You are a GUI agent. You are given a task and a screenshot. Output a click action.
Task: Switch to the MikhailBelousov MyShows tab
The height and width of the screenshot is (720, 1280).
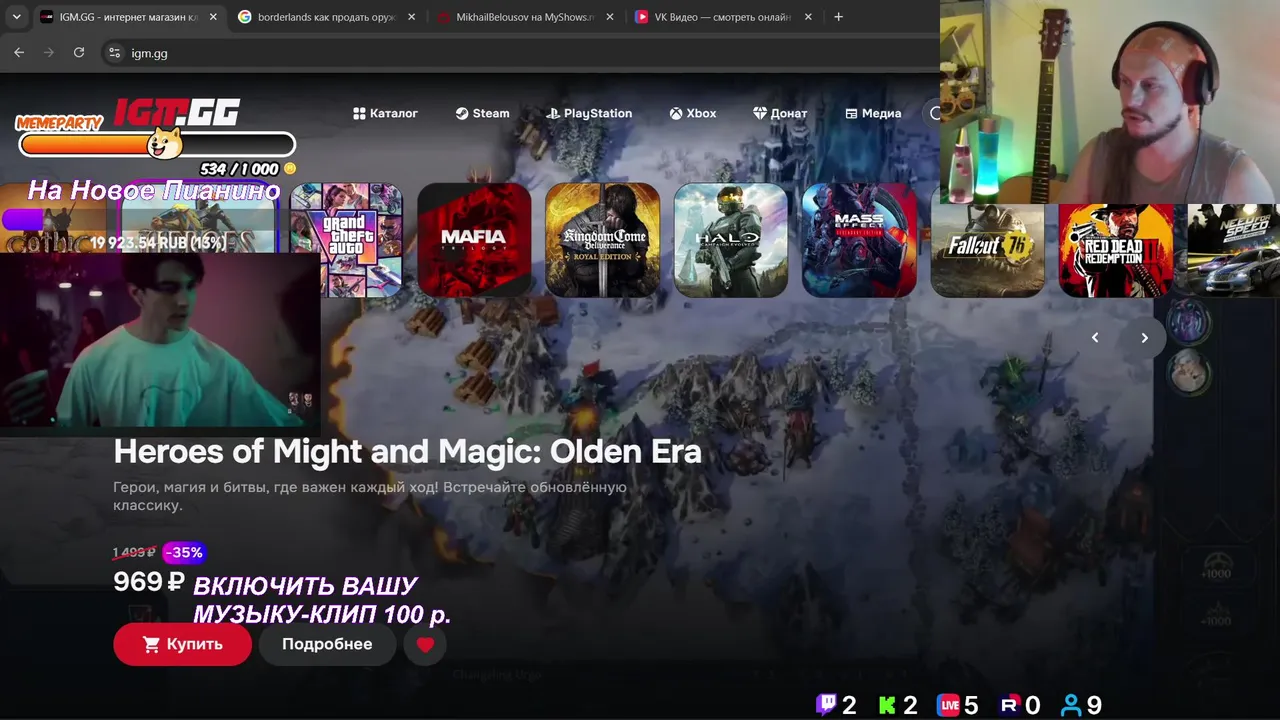pyautogui.click(x=525, y=17)
